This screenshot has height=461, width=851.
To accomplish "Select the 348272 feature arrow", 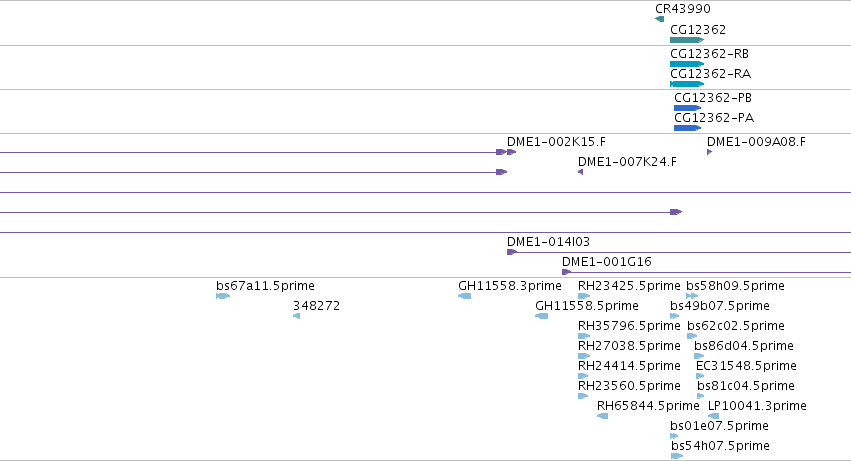I will pyautogui.click(x=296, y=316).
